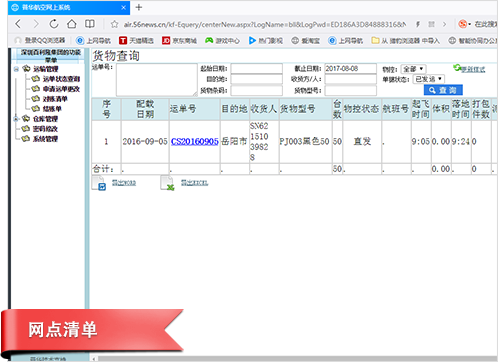Click the Word export document icon

click(99, 183)
